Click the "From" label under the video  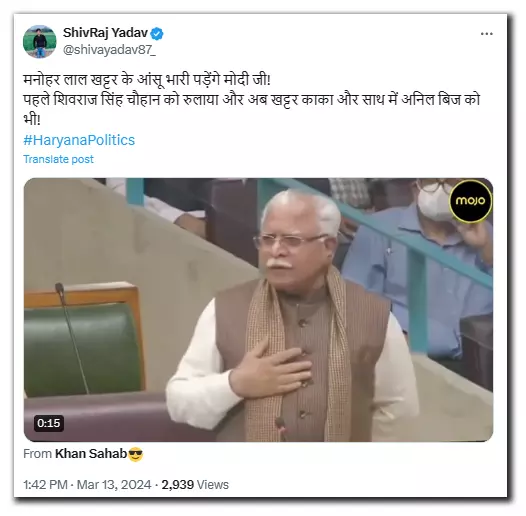[x=37, y=454]
